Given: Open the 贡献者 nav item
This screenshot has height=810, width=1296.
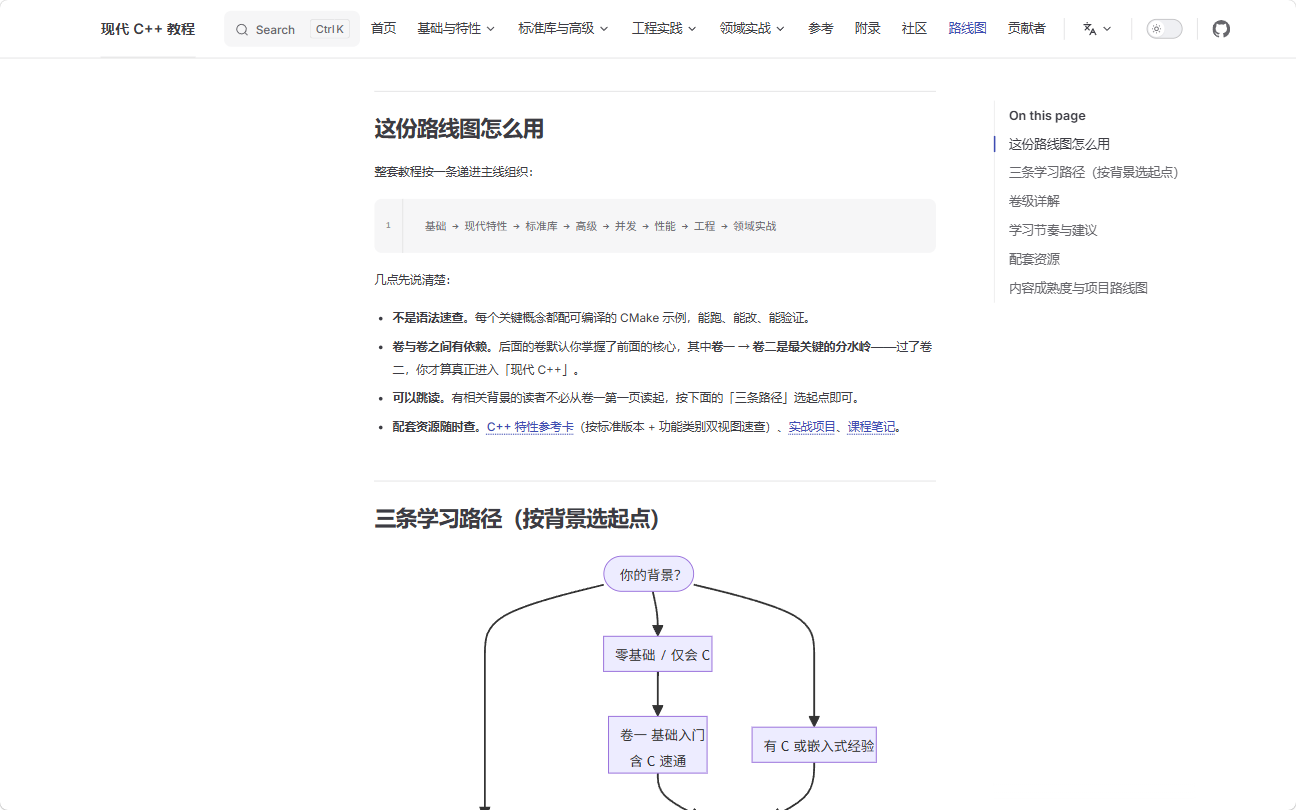Looking at the screenshot, I should coord(1027,29).
